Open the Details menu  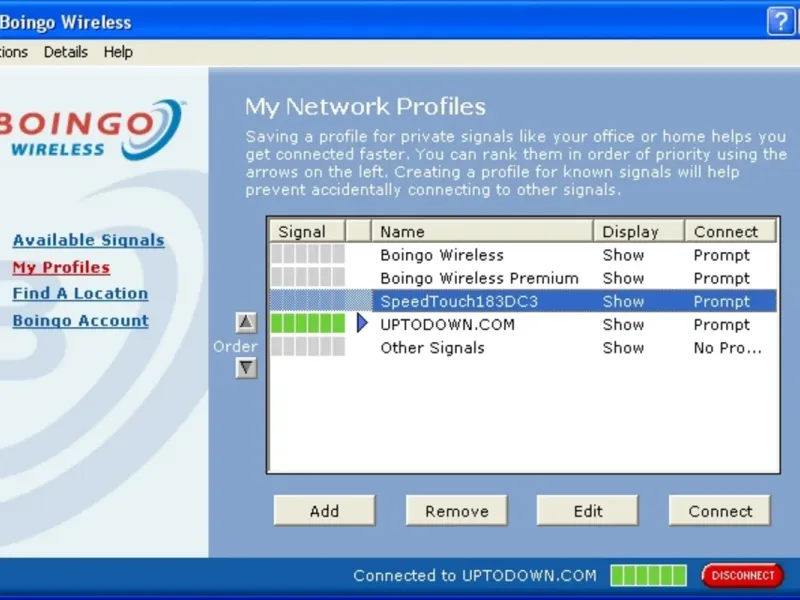point(65,52)
